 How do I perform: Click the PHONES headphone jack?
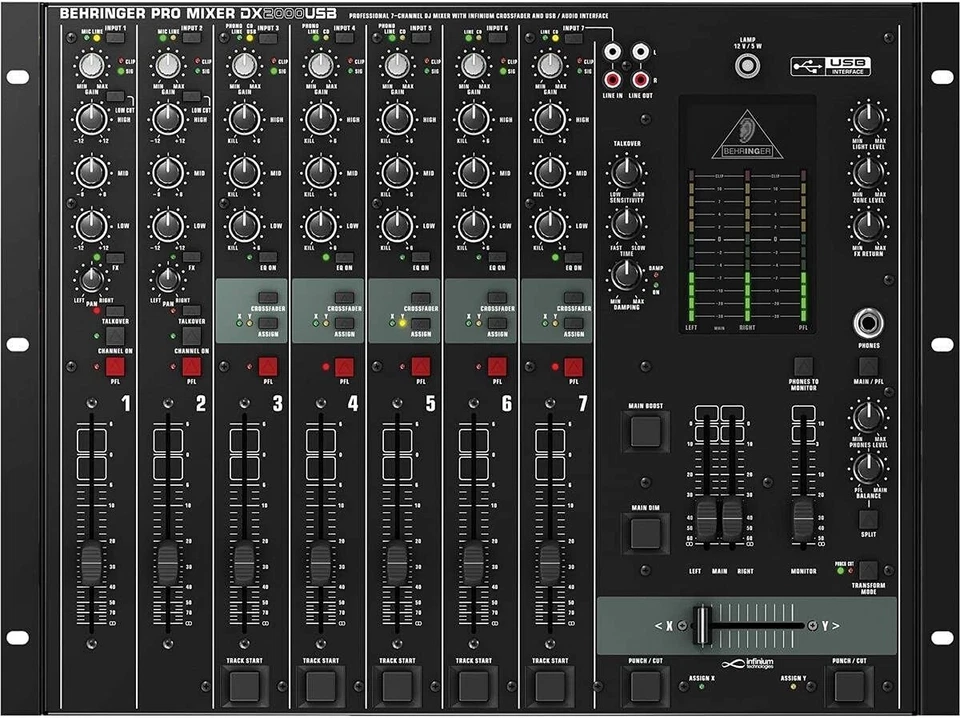(x=868, y=325)
